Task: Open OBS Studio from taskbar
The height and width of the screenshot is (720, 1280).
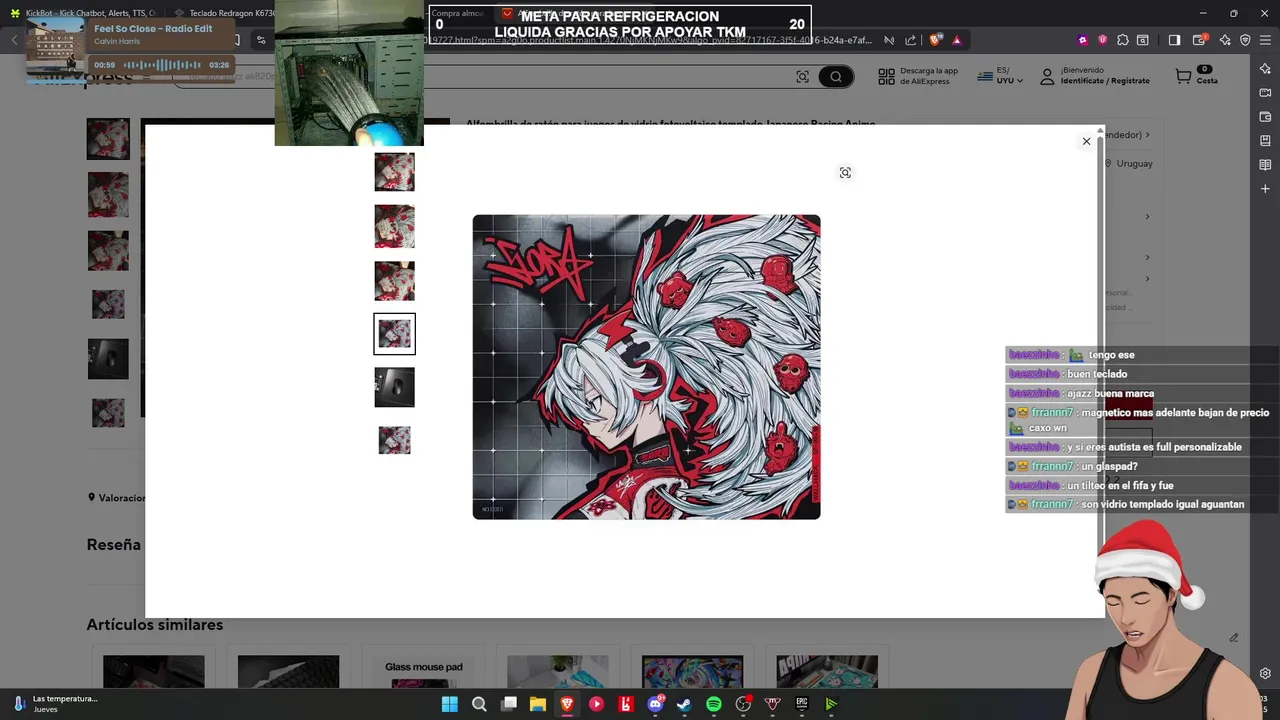Action: tap(743, 704)
